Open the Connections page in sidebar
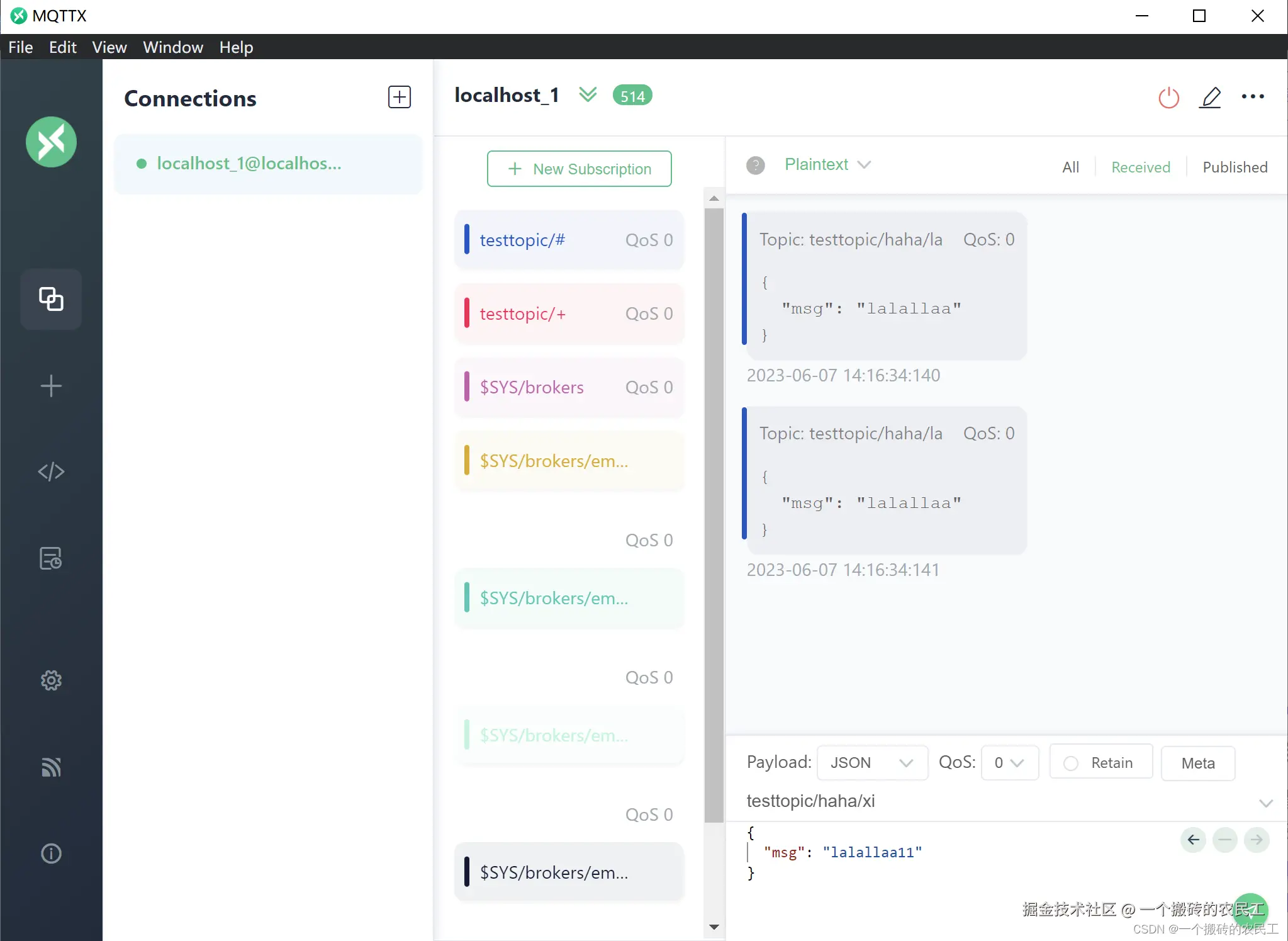1288x941 pixels. (51, 299)
